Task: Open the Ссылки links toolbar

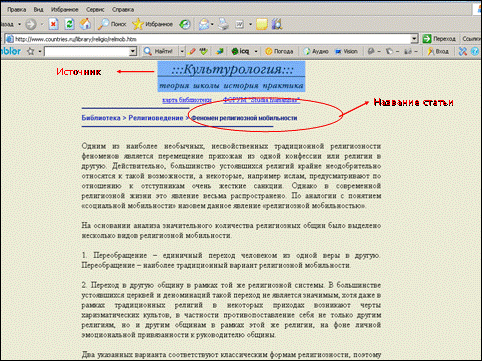Action: point(471,39)
